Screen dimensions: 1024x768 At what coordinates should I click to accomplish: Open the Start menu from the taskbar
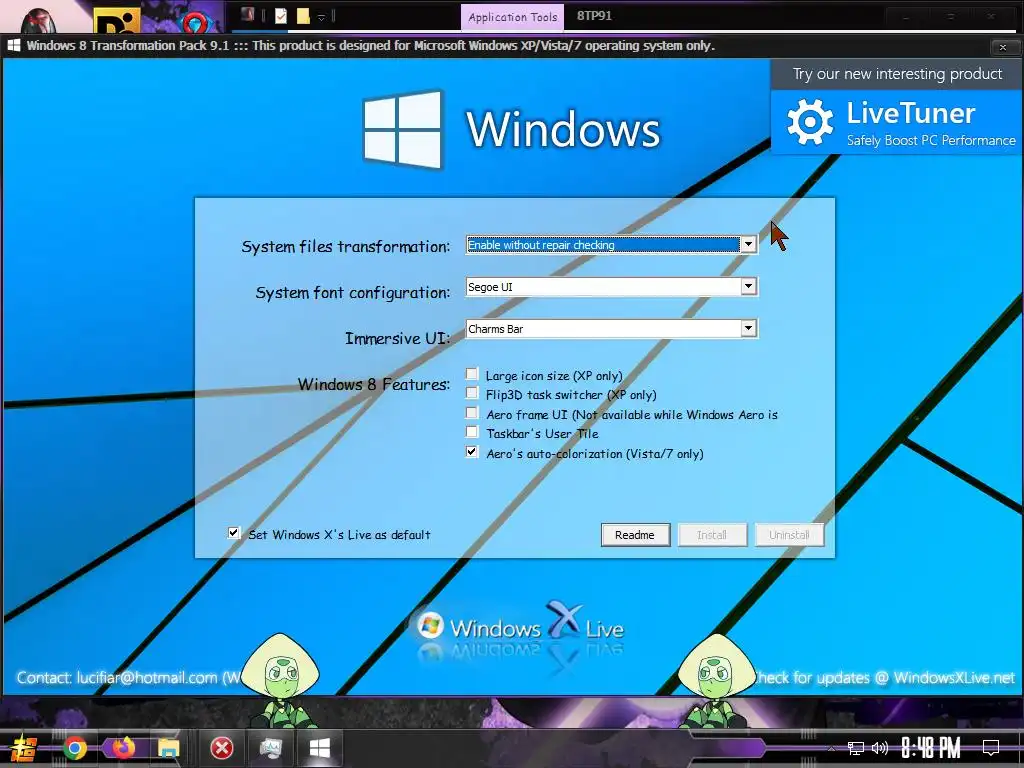point(24,748)
